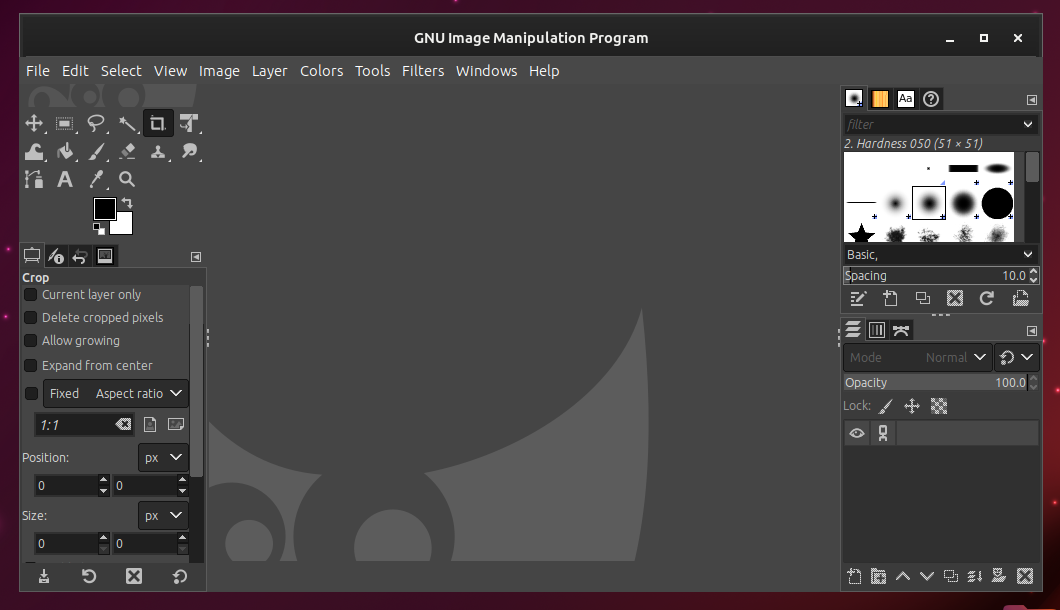The image size is (1060, 610).
Task: Open the Aspect ratio dropdown
Action: (x=137, y=393)
